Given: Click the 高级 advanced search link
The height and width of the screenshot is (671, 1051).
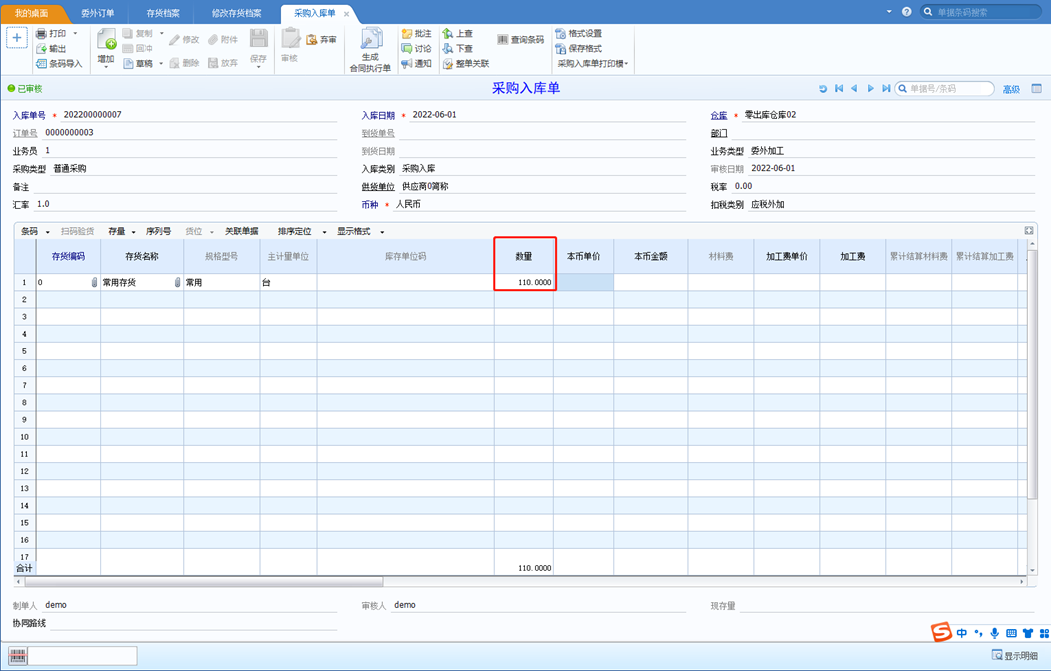Looking at the screenshot, I should click(1011, 89).
